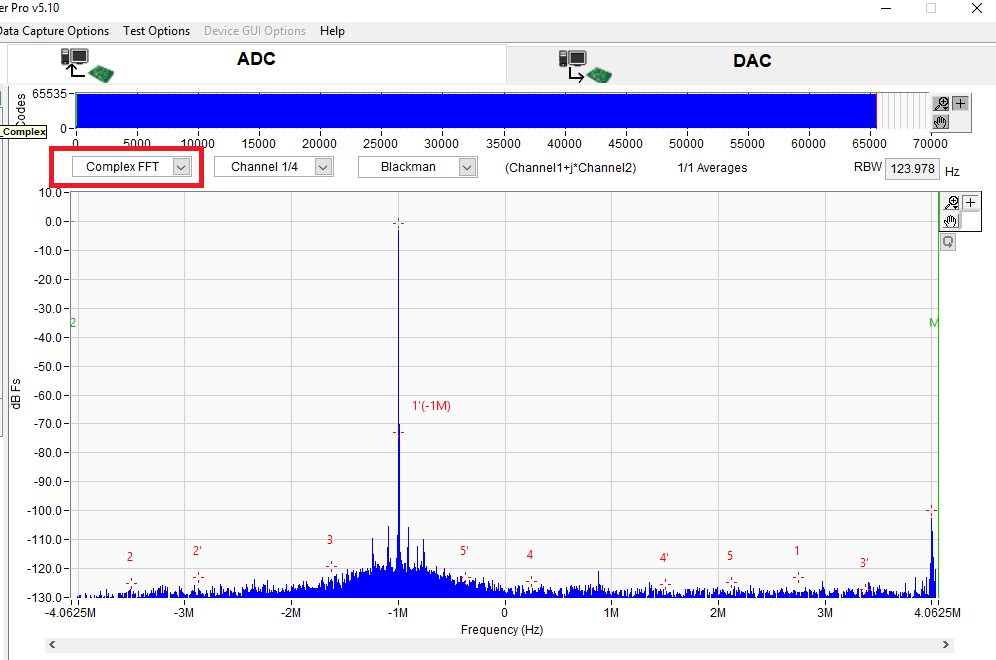Click the plus crosshair icon on the FFT plot

(970, 202)
